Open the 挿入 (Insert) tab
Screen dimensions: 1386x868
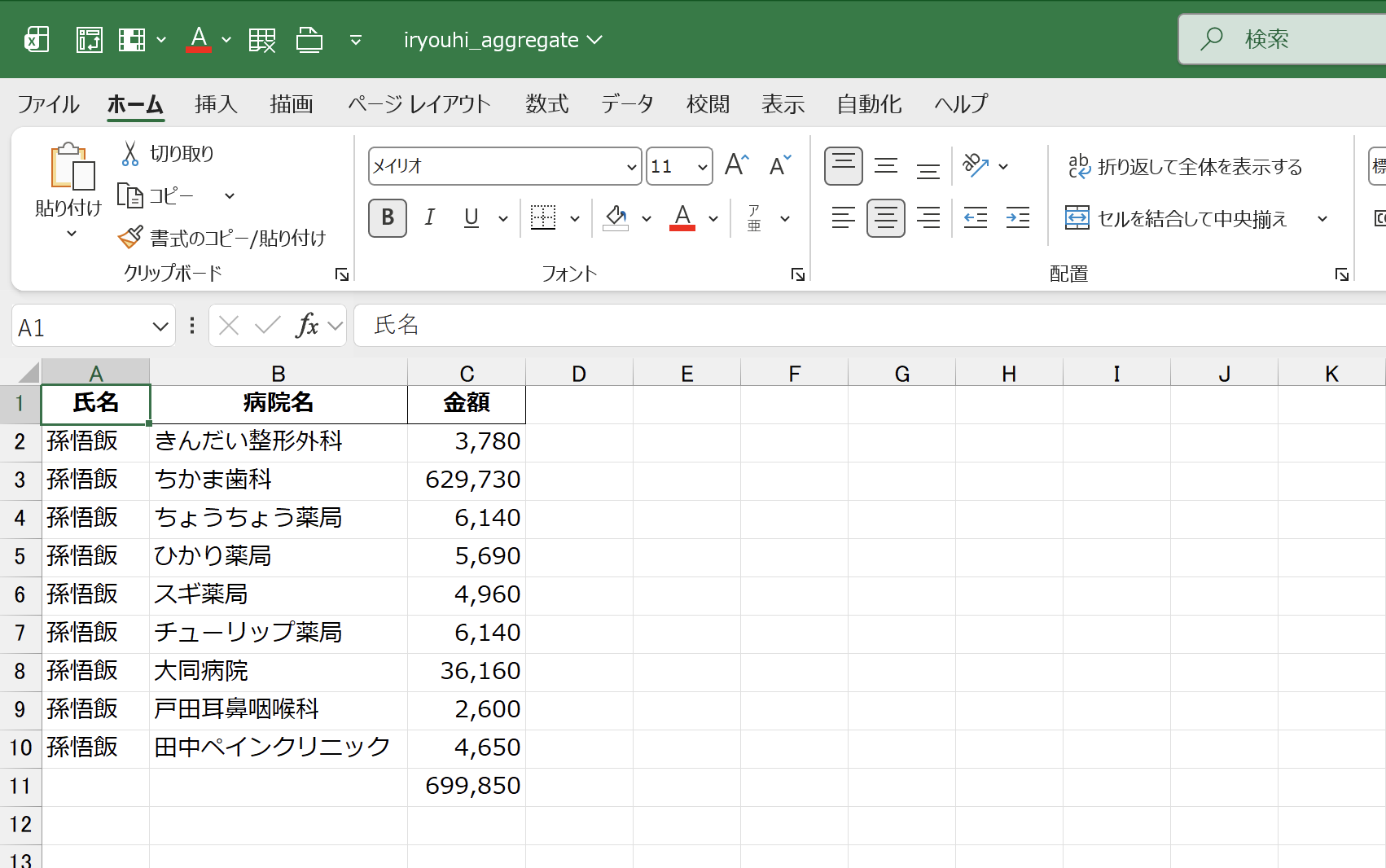(216, 104)
